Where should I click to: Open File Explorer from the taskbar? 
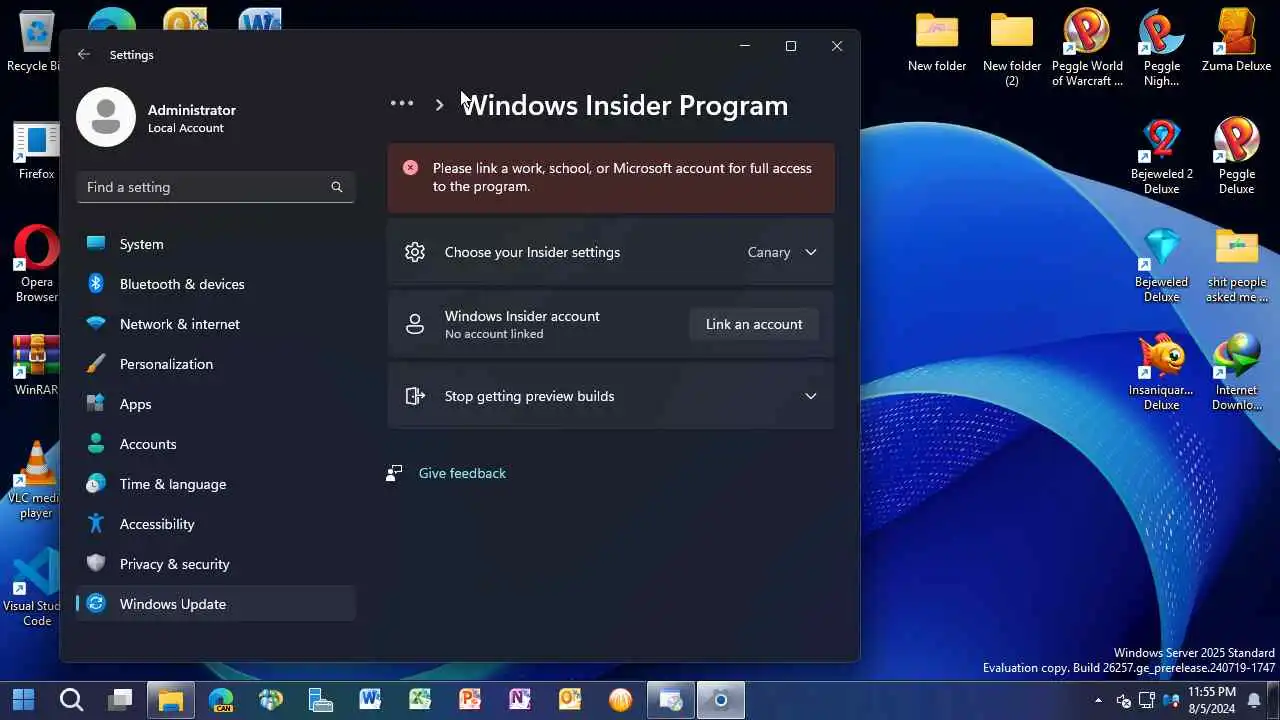point(171,700)
